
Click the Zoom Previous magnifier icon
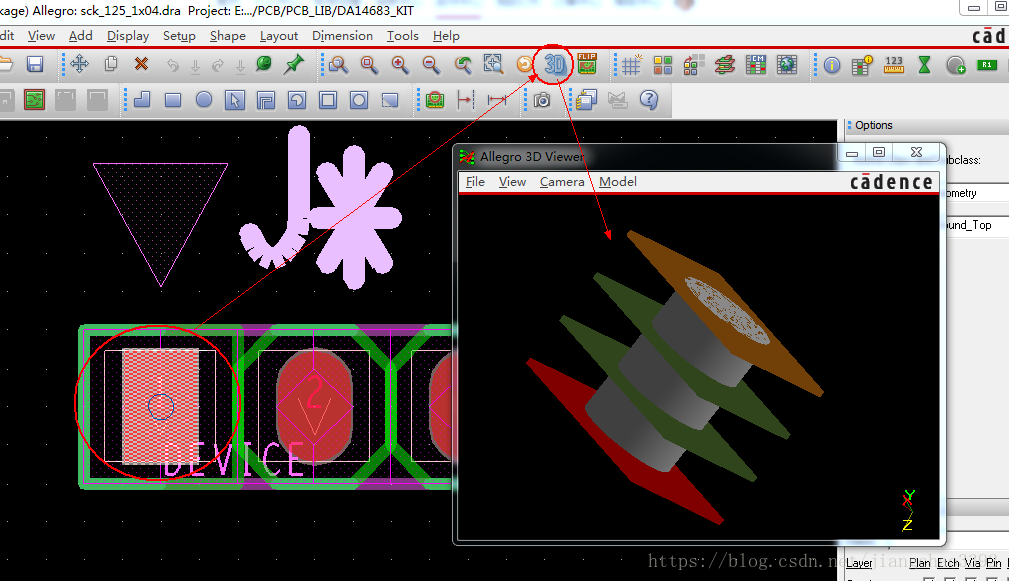(463, 64)
